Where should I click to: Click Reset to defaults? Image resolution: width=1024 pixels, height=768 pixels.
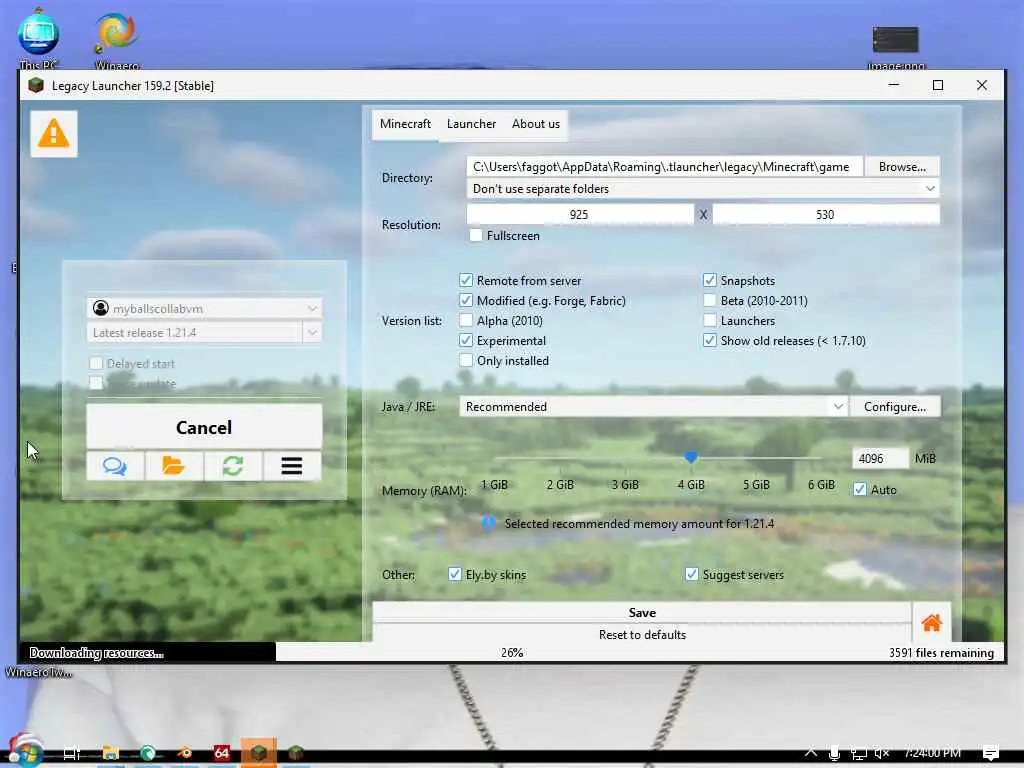[642, 634]
